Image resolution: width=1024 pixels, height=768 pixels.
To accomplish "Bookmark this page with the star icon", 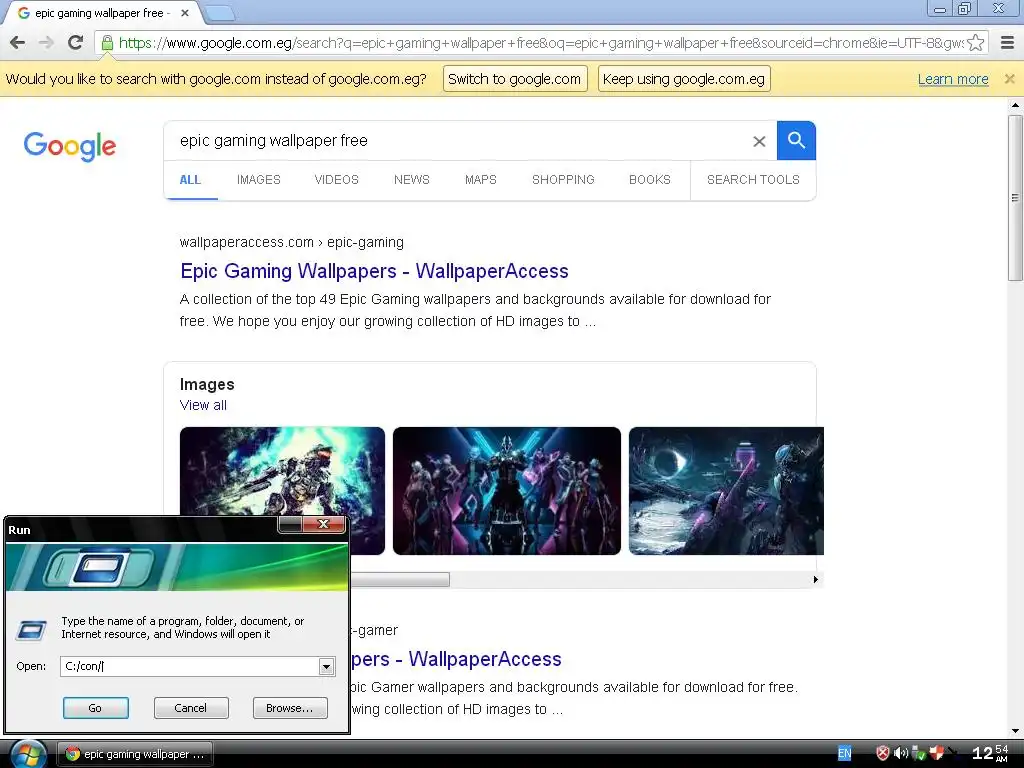I will (x=976, y=42).
